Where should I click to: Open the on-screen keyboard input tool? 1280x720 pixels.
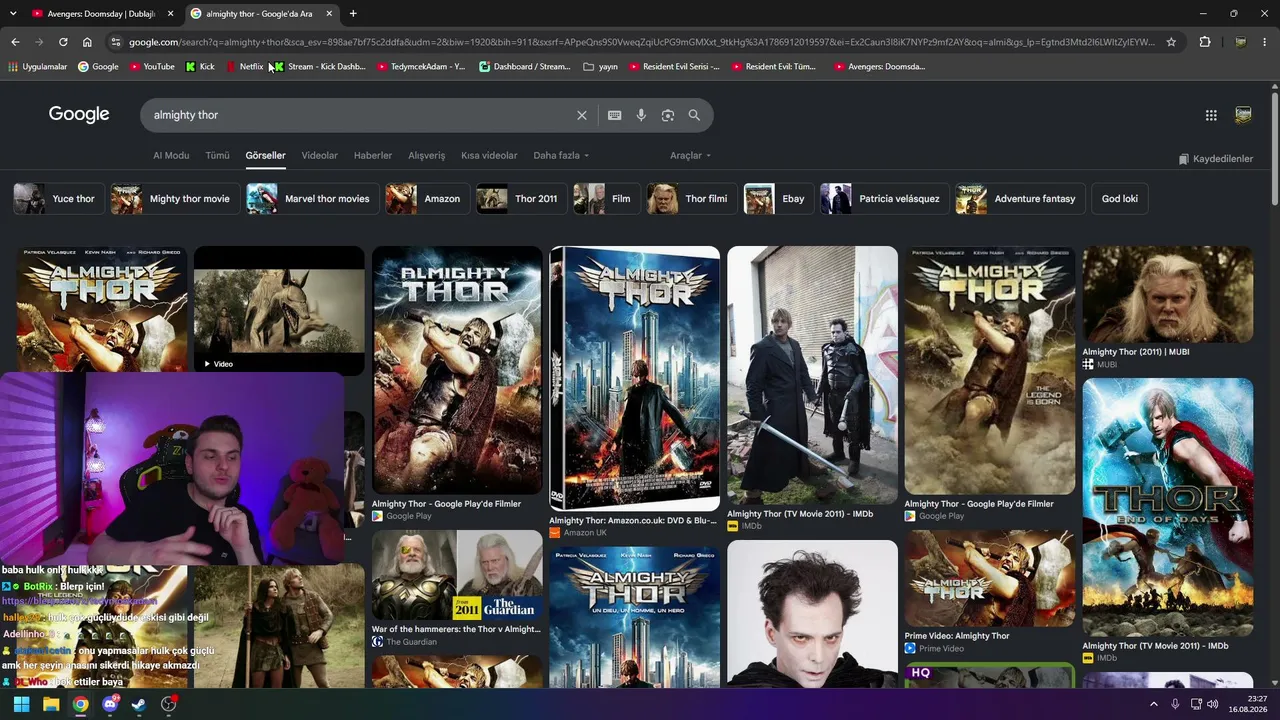click(x=615, y=115)
